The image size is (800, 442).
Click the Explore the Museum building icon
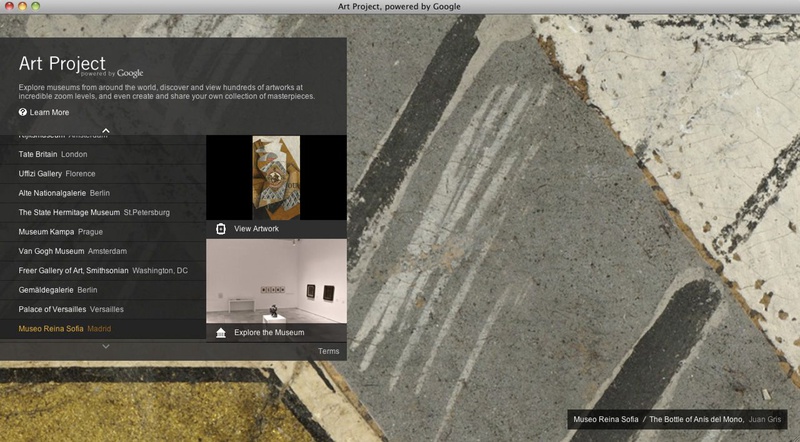point(220,333)
